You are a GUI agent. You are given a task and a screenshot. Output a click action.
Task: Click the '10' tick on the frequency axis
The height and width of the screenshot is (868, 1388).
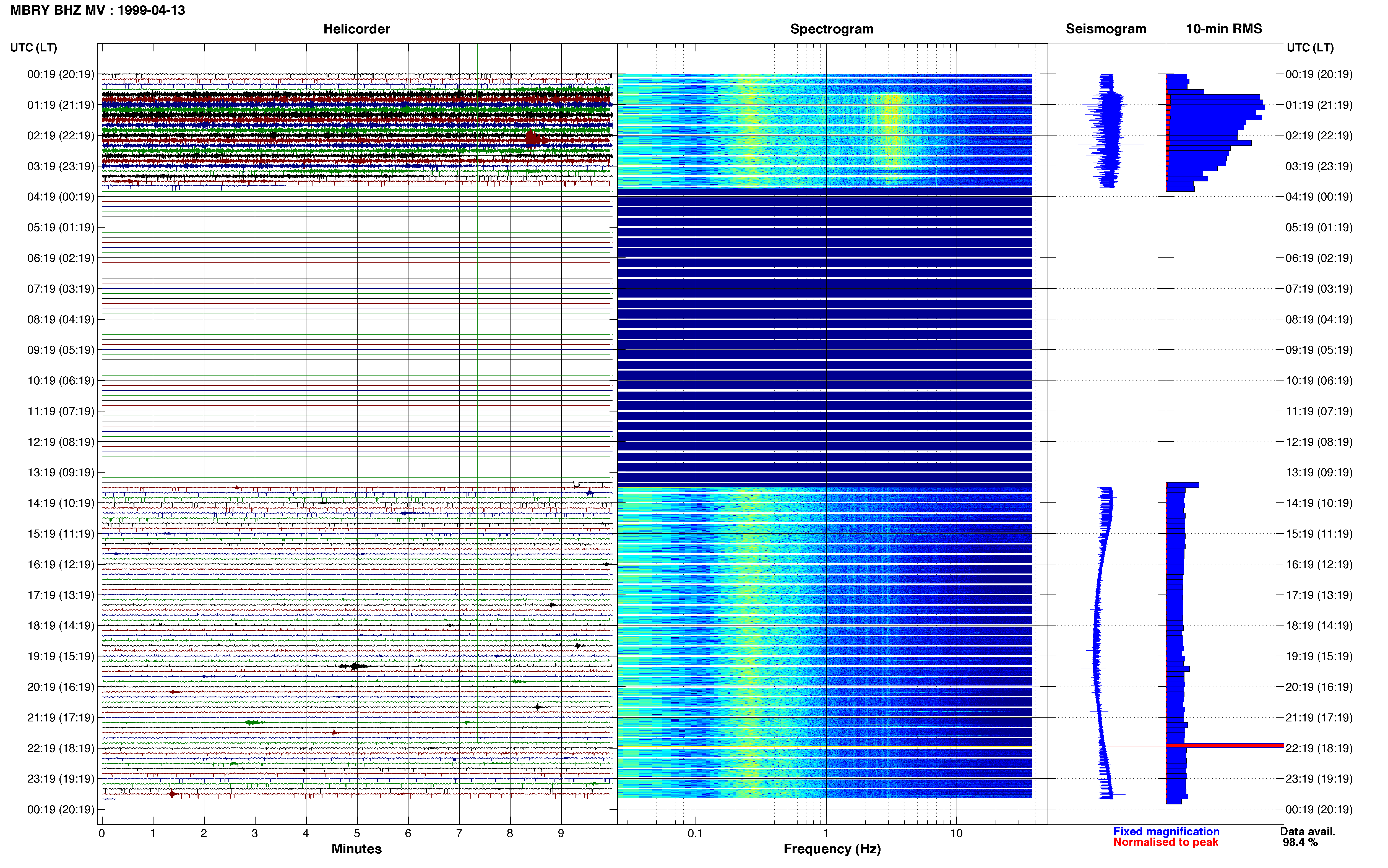click(956, 833)
